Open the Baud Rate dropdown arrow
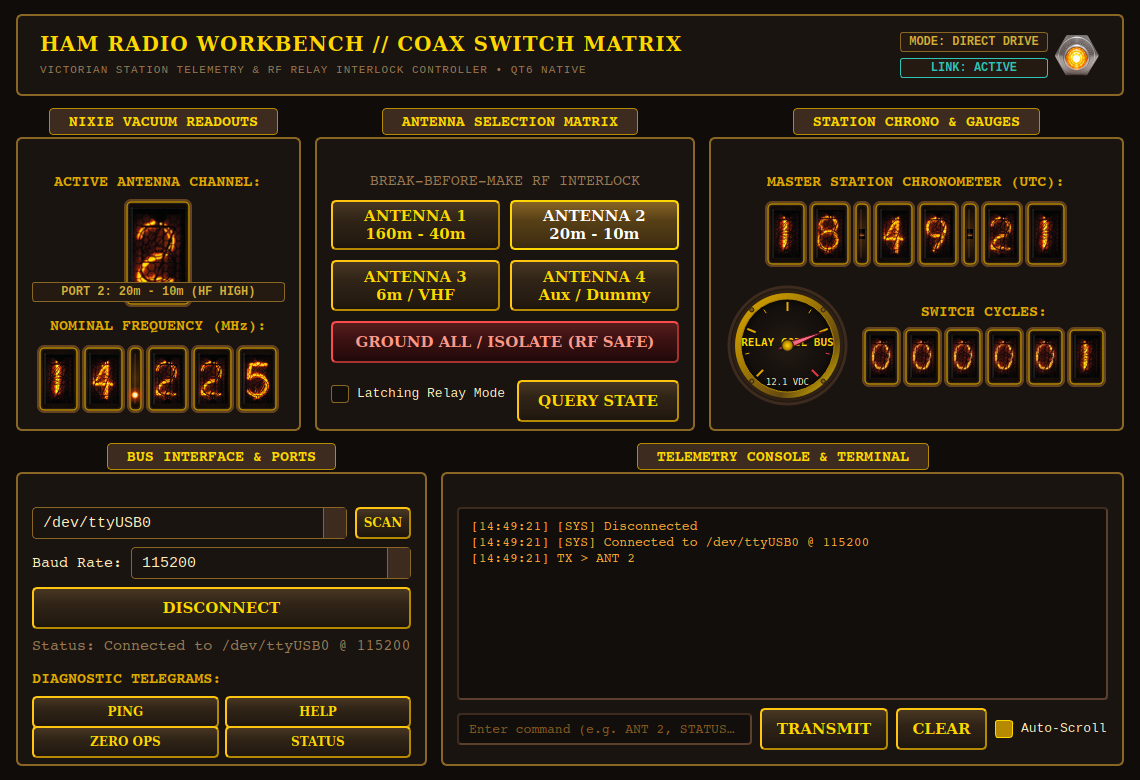1140x780 pixels. click(x=398, y=563)
